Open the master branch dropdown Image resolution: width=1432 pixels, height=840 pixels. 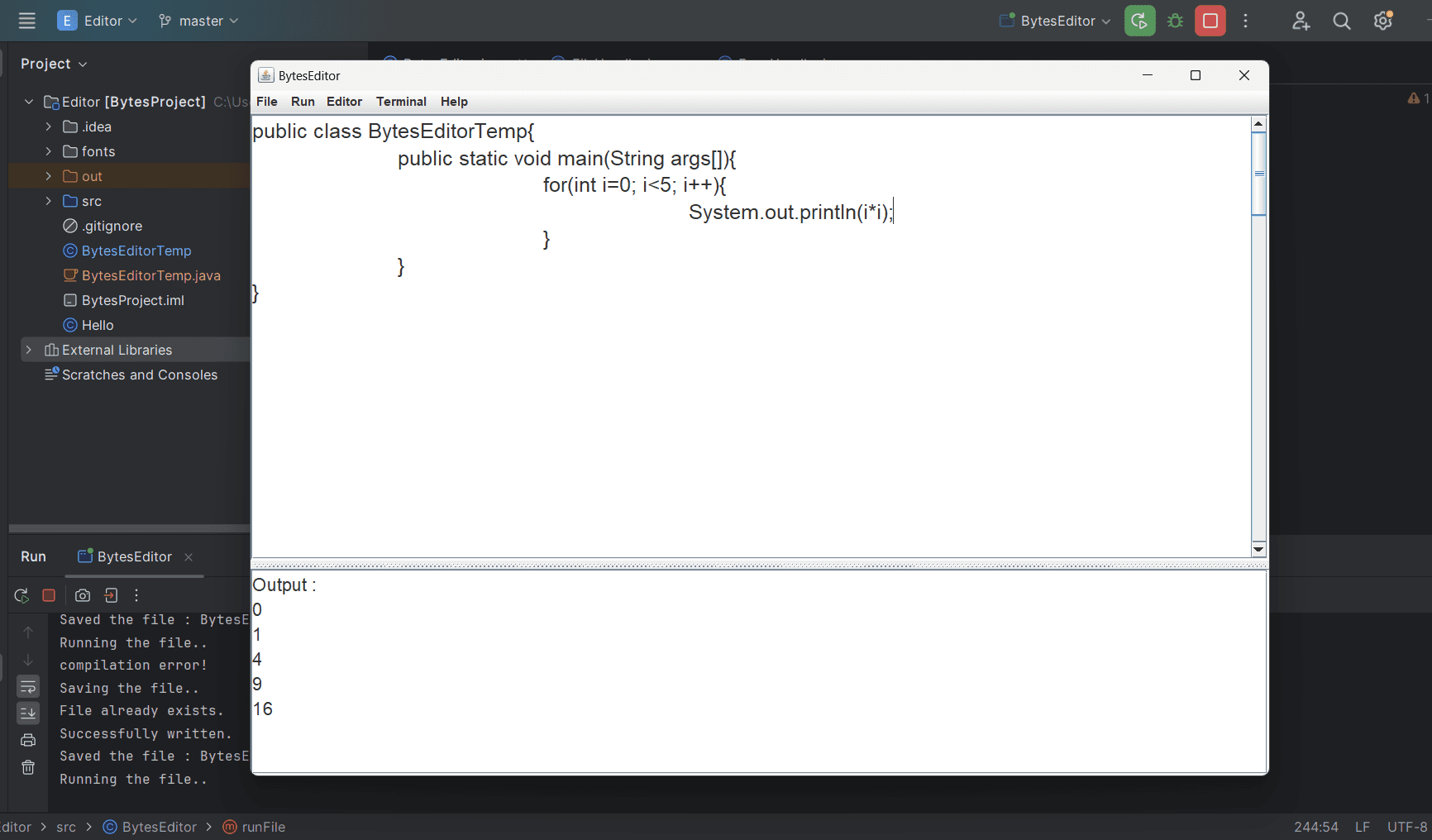[x=198, y=21]
